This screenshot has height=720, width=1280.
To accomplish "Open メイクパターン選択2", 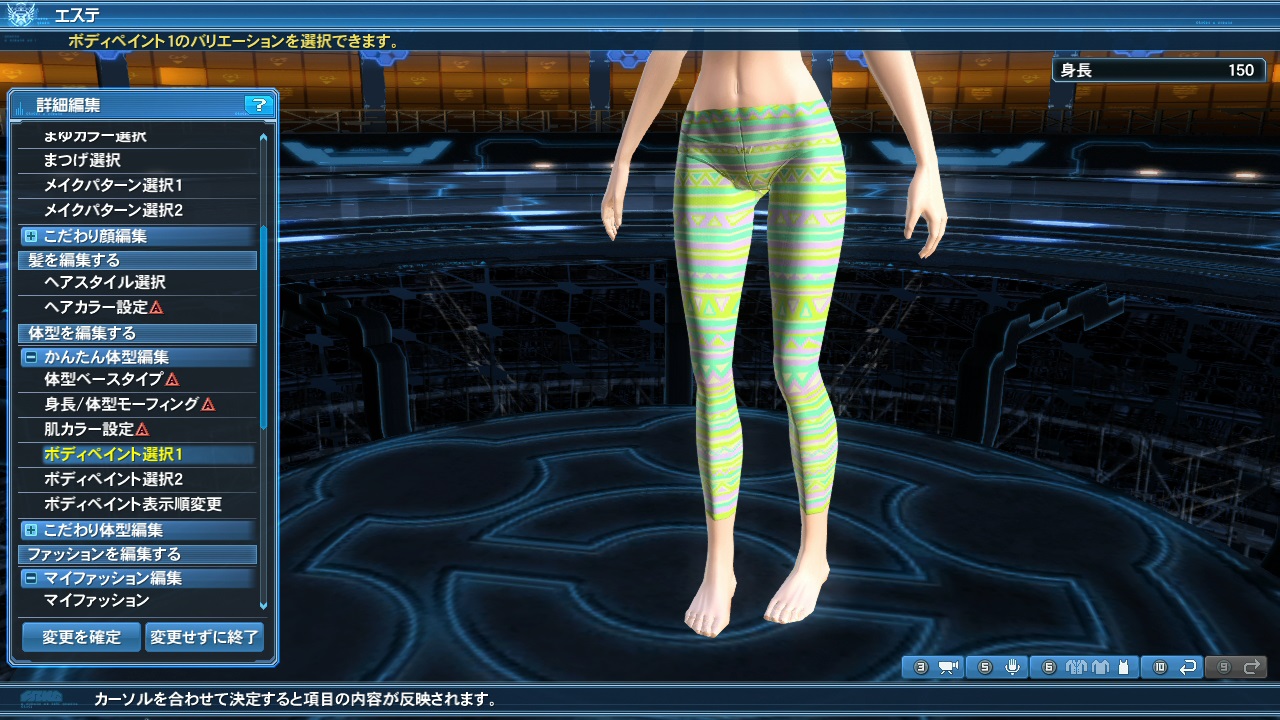I will [x=138, y=210].
